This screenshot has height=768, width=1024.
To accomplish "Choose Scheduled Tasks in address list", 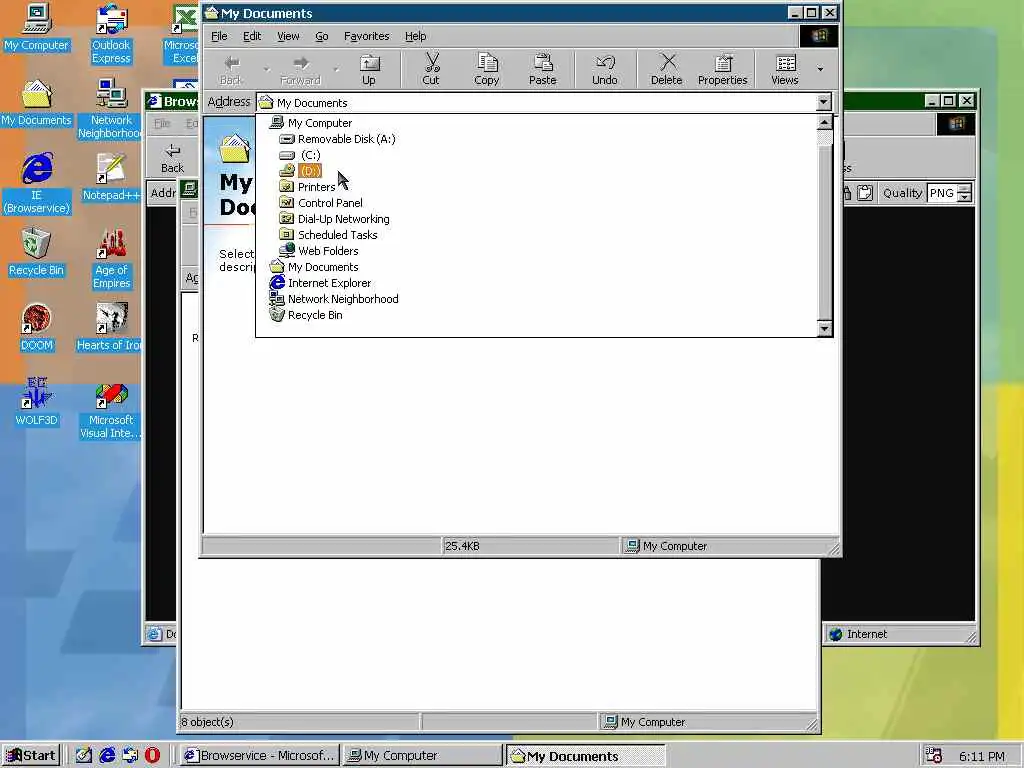I will (337, 234).
